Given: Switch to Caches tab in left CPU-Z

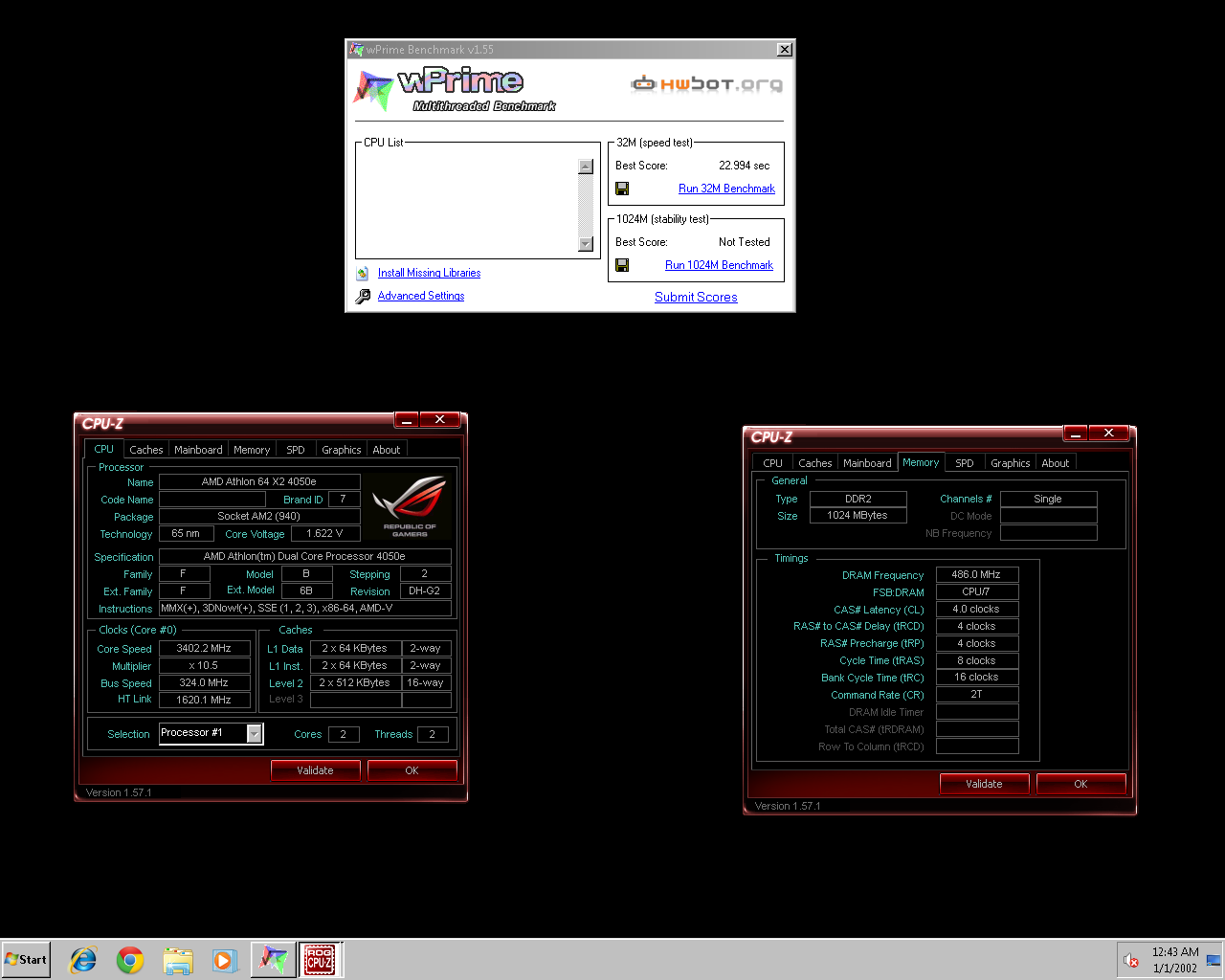Looking at the screenshot, I should pos(146,450).
